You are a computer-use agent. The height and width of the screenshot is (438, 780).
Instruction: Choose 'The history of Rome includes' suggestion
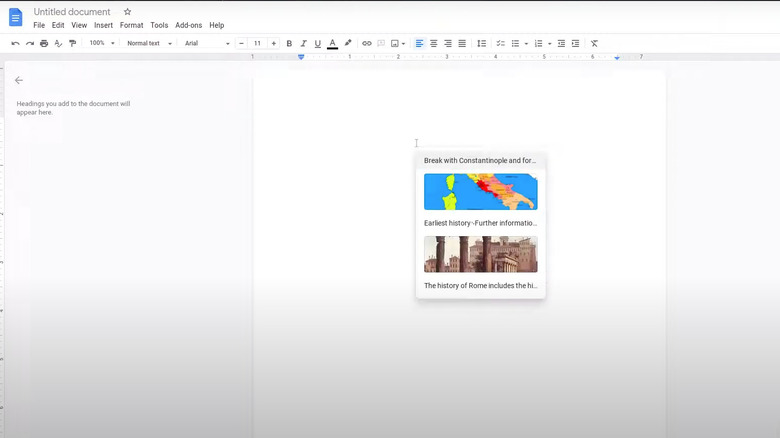(480, 285)
